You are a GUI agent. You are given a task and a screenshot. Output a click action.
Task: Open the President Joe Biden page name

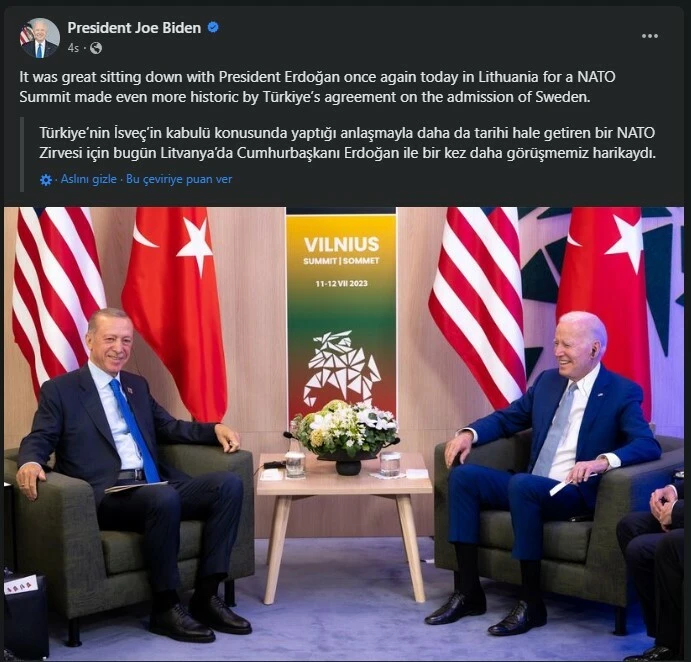[x=134, y=28]
